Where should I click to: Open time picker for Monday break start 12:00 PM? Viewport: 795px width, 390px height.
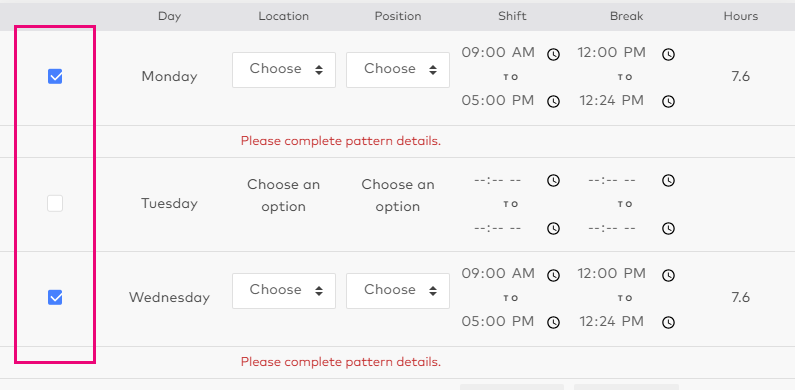(x=669, y=54)
